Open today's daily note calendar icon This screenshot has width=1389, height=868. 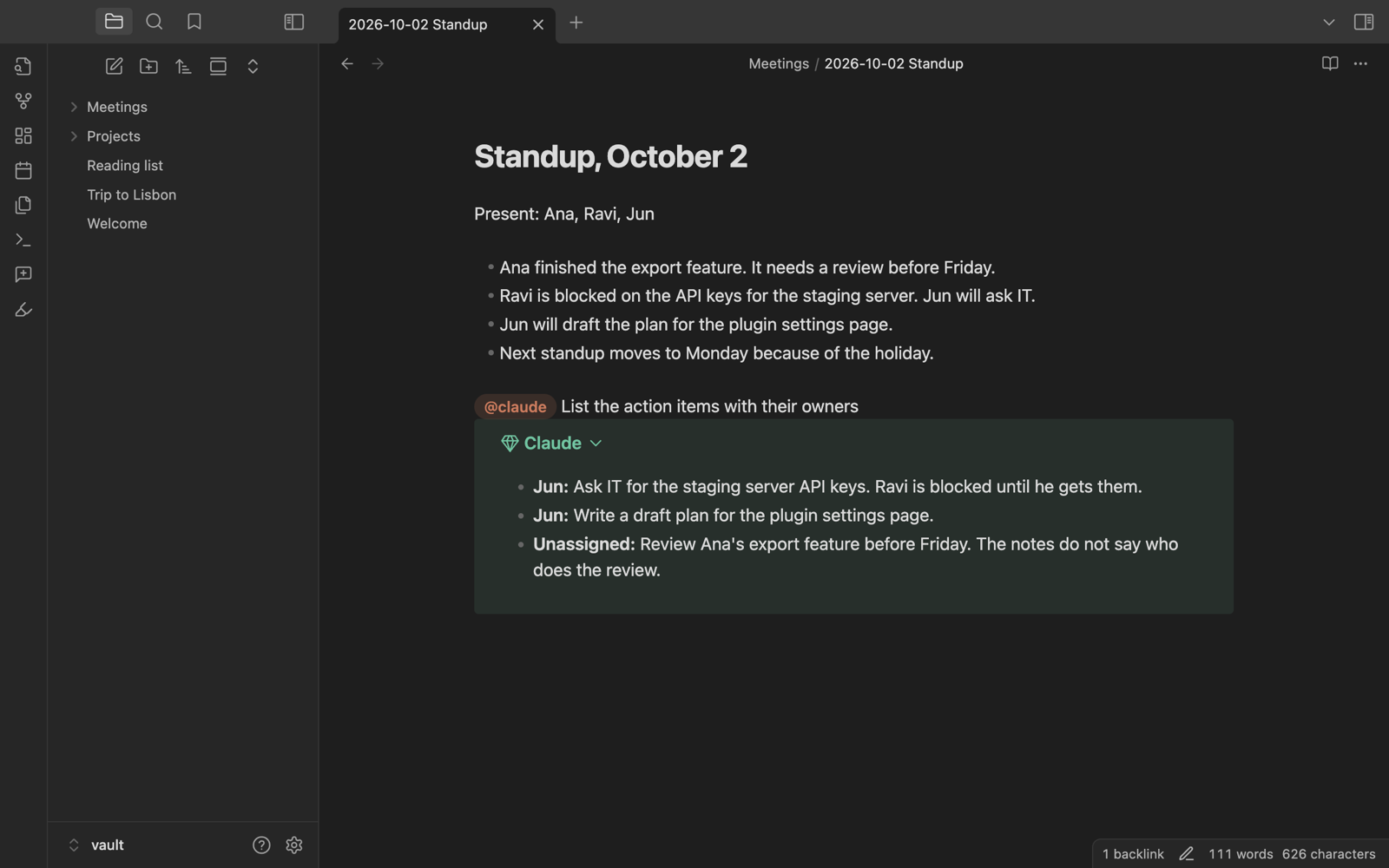click(x=23, y=170)
